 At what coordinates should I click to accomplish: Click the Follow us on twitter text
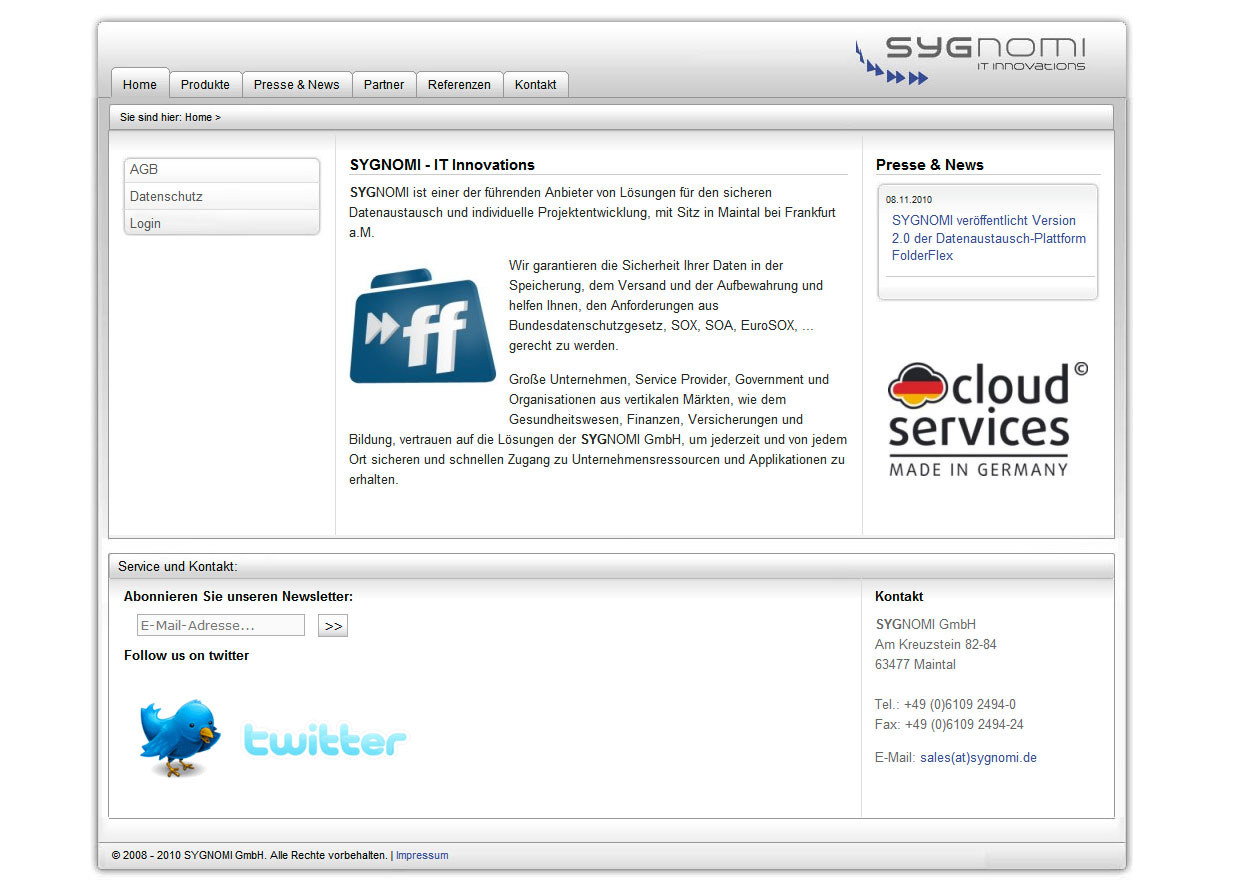pyautogui.click(x=187, y=656)
